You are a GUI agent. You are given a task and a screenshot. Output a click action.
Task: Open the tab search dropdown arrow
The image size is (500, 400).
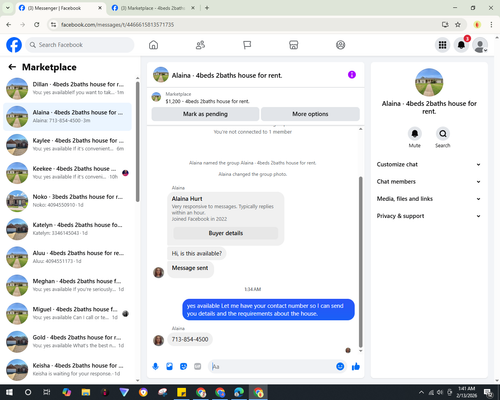click(x=8, y=8)
